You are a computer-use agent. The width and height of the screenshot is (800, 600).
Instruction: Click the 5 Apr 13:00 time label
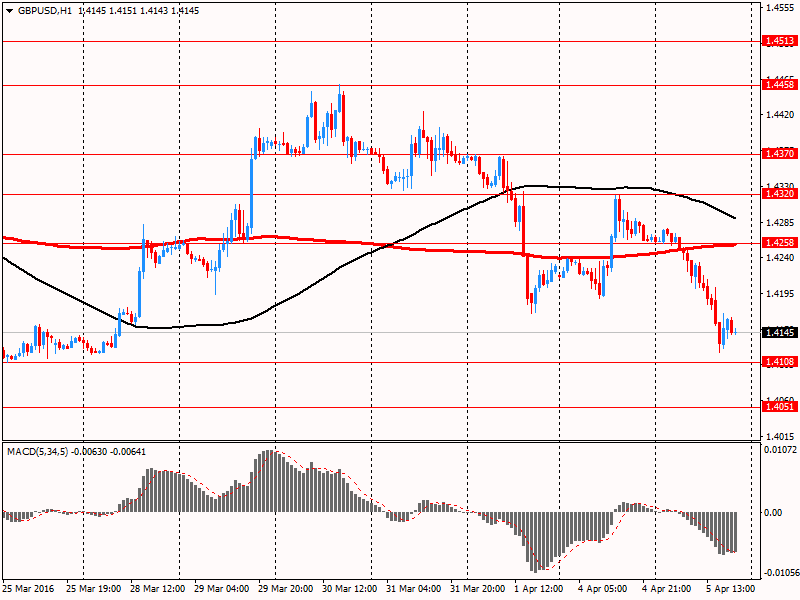pyautogui.click(x=731, y=589)
